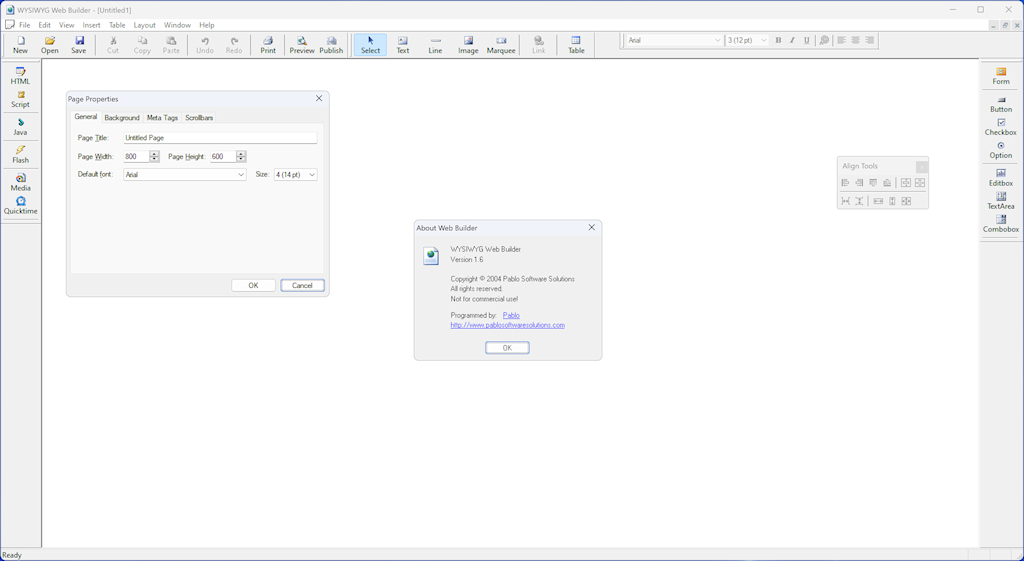Image resolution: width=1024 pixels, height=561 pixels.
Task: Pick the Line tool
Action: click(x=435, y=45)
